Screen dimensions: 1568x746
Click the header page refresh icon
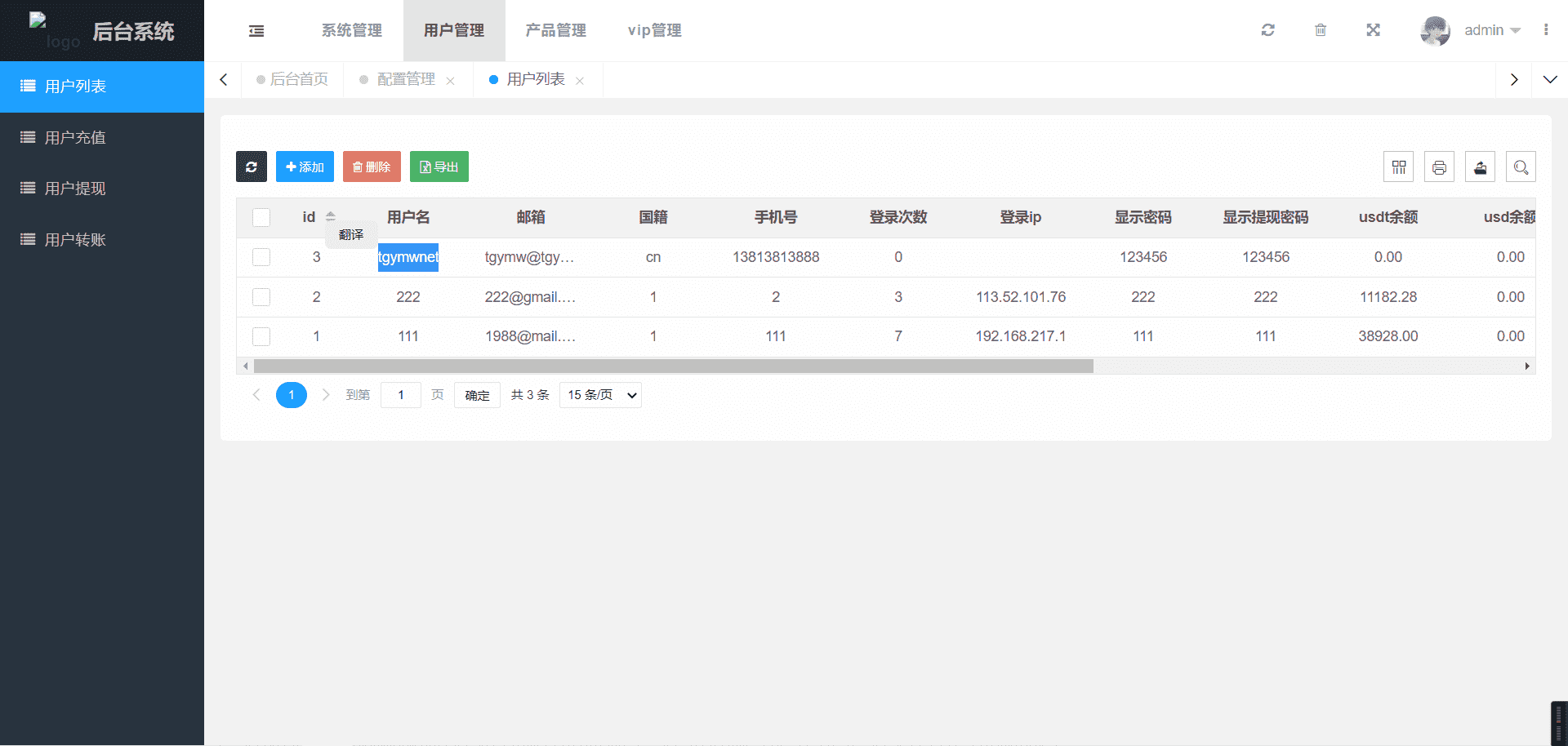(1267, 30)
